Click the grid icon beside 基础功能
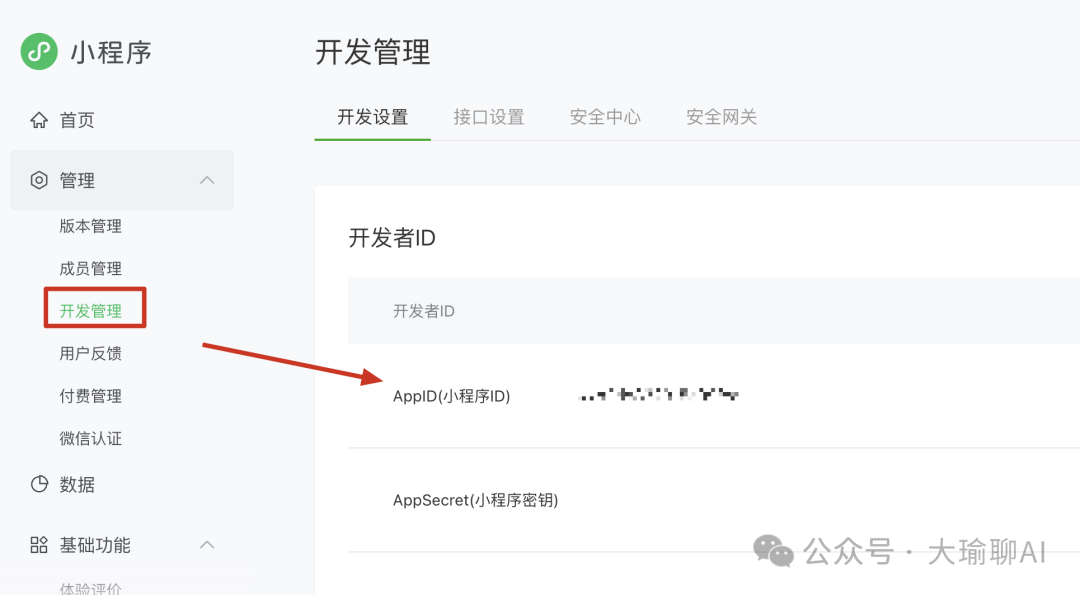Image resolution: width=1080 pixels, height=595 pixels. (x=39, y=545)
